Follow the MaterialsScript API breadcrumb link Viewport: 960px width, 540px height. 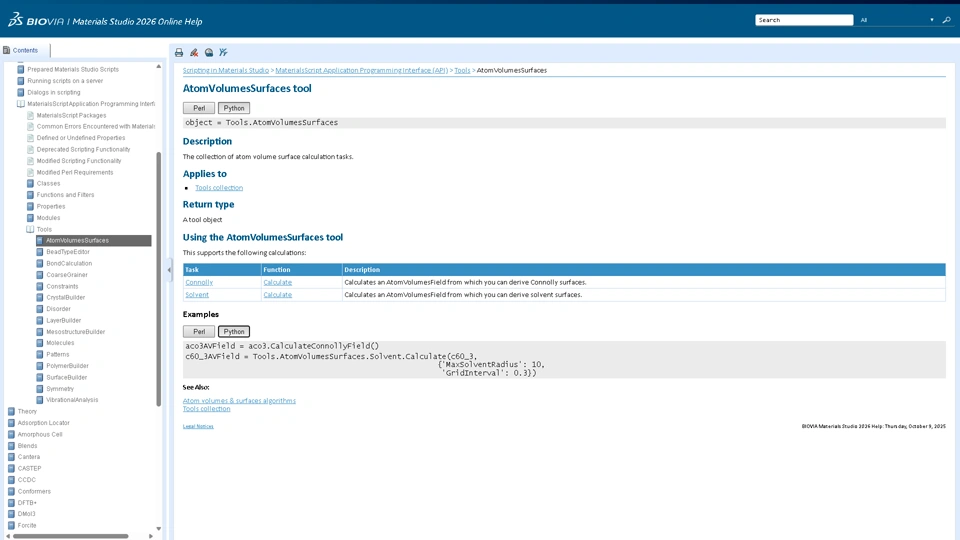tap(361, 70)
